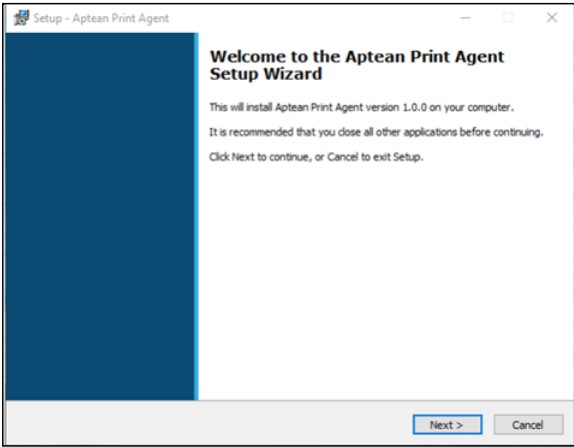This screenshot has height=447, width=574.
Task: Click the 'Click Next to continue' instruction line
Action: (x=316, y=157)
